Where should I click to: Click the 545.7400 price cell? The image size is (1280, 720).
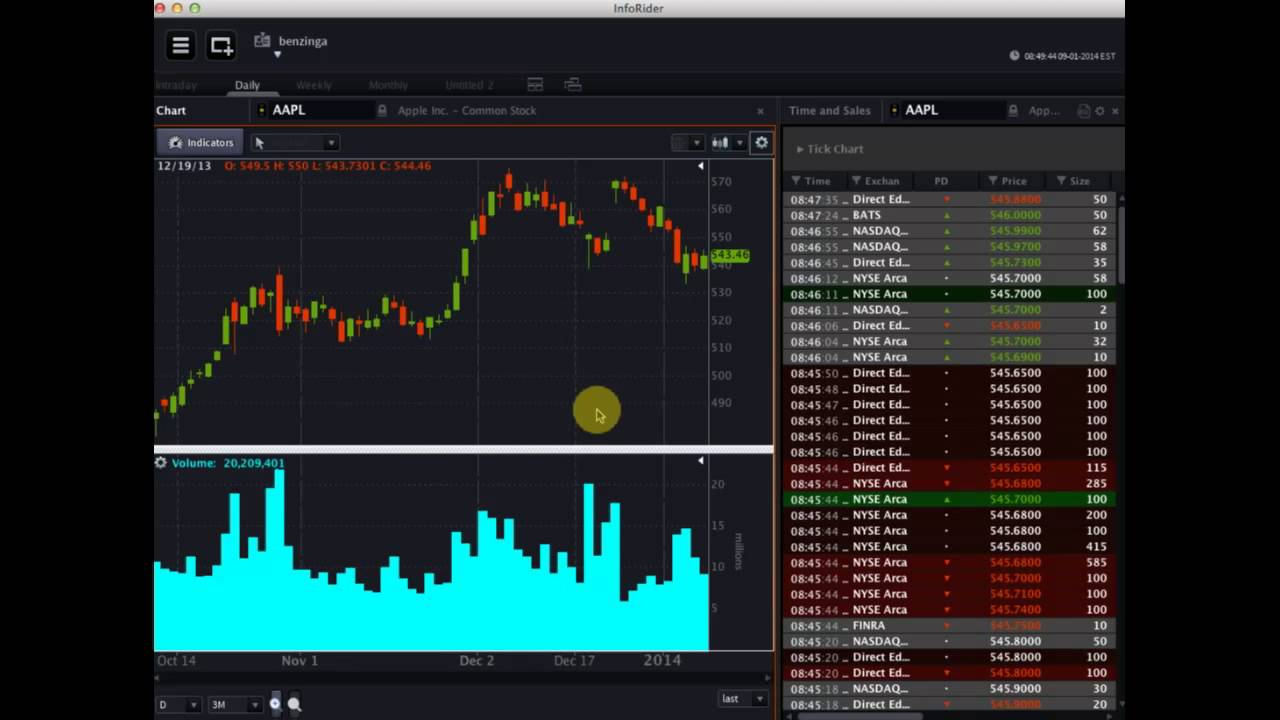click(x=1015, y=610)
